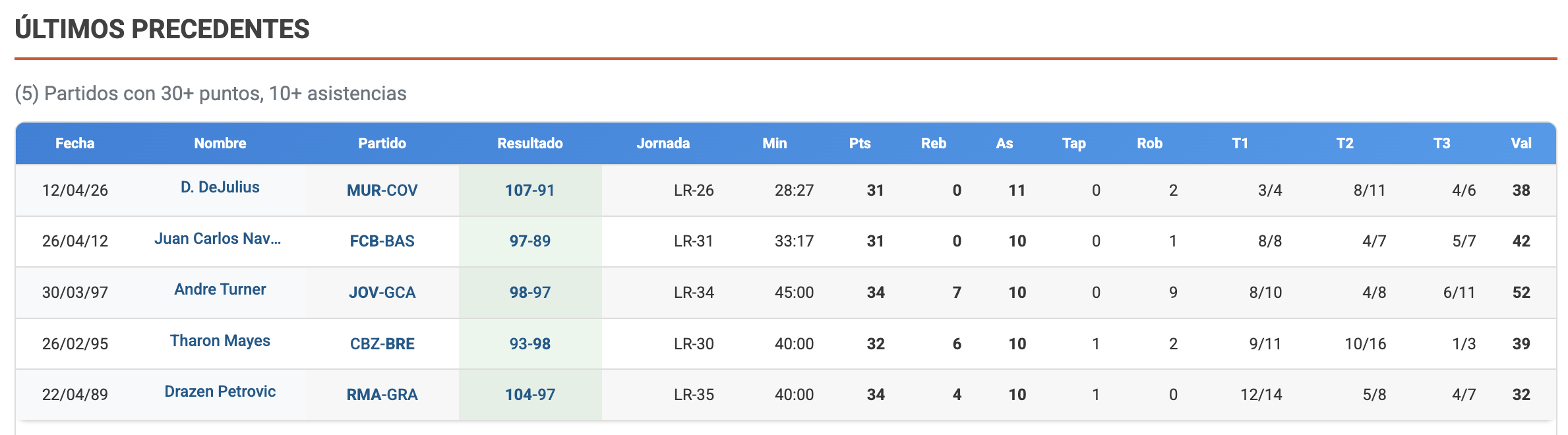Open the 97-89 result
1568x435 pixels.
(529, 241)
